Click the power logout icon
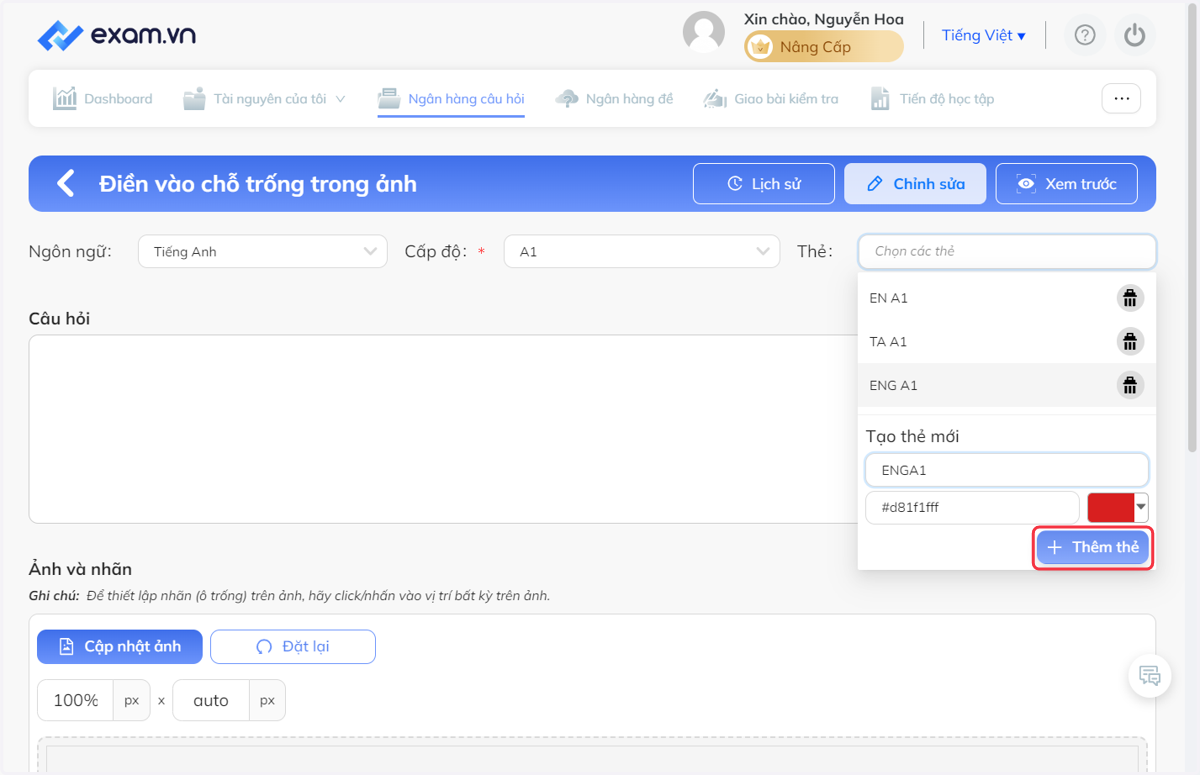This screenshot has width=1200, height=775. (1134, 36)
